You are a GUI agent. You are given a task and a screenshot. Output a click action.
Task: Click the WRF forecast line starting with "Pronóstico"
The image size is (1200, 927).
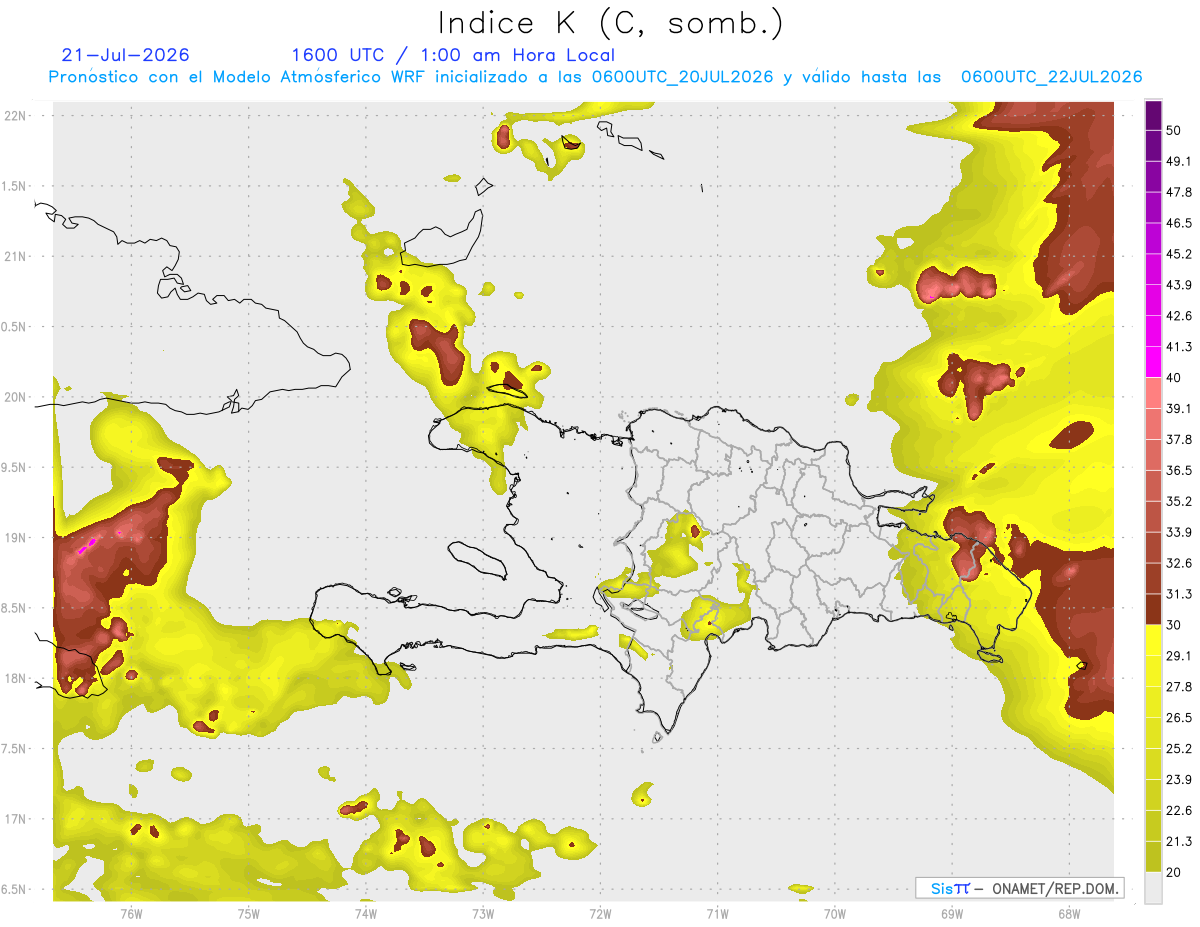[595, 77]
